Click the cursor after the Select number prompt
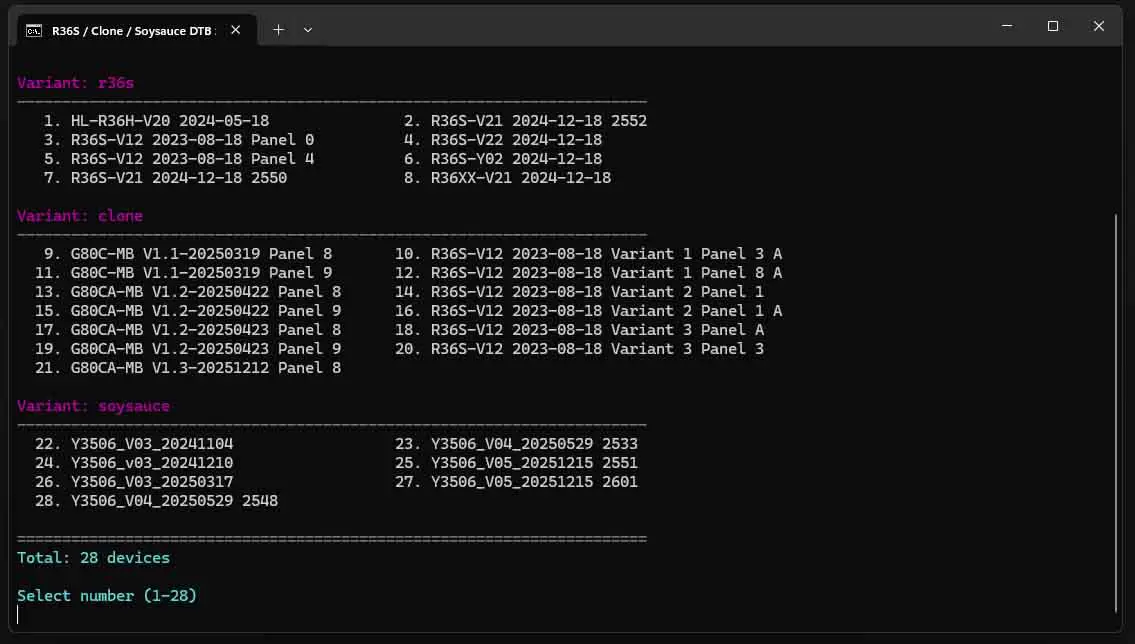1135x644 pixels. [x=18, y=611]
